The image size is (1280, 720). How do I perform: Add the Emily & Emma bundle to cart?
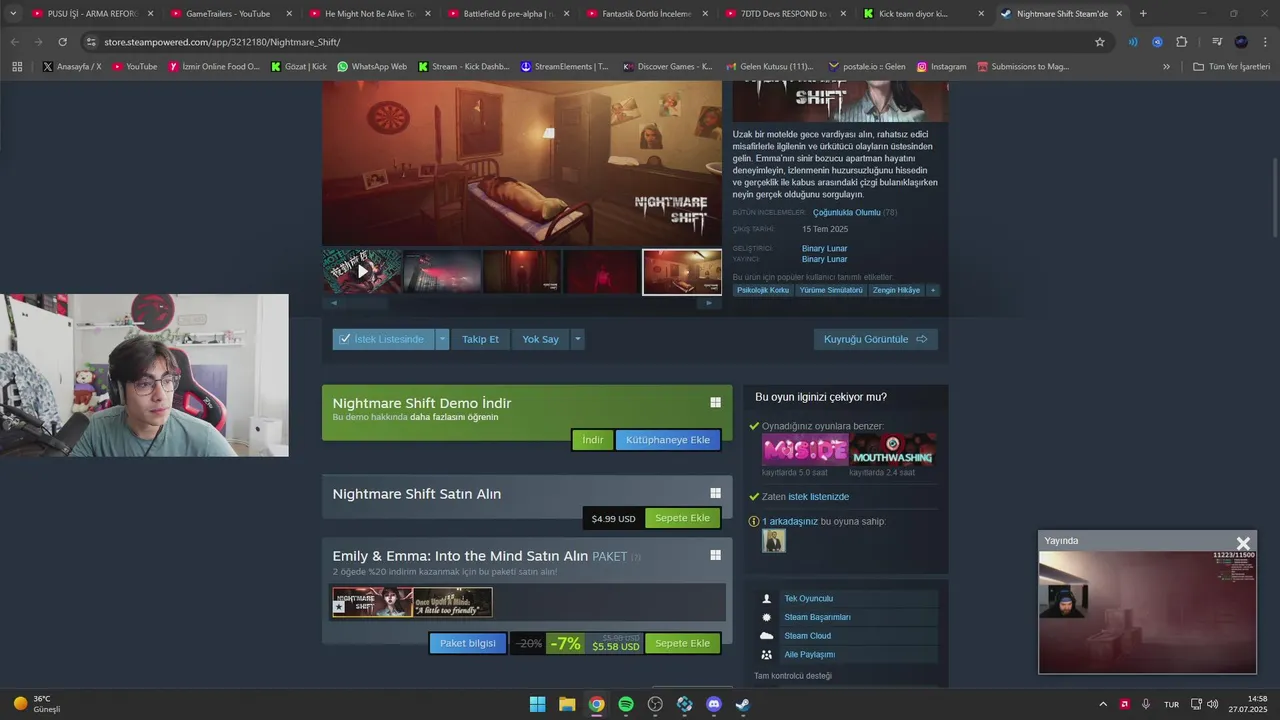pos(682,644)
